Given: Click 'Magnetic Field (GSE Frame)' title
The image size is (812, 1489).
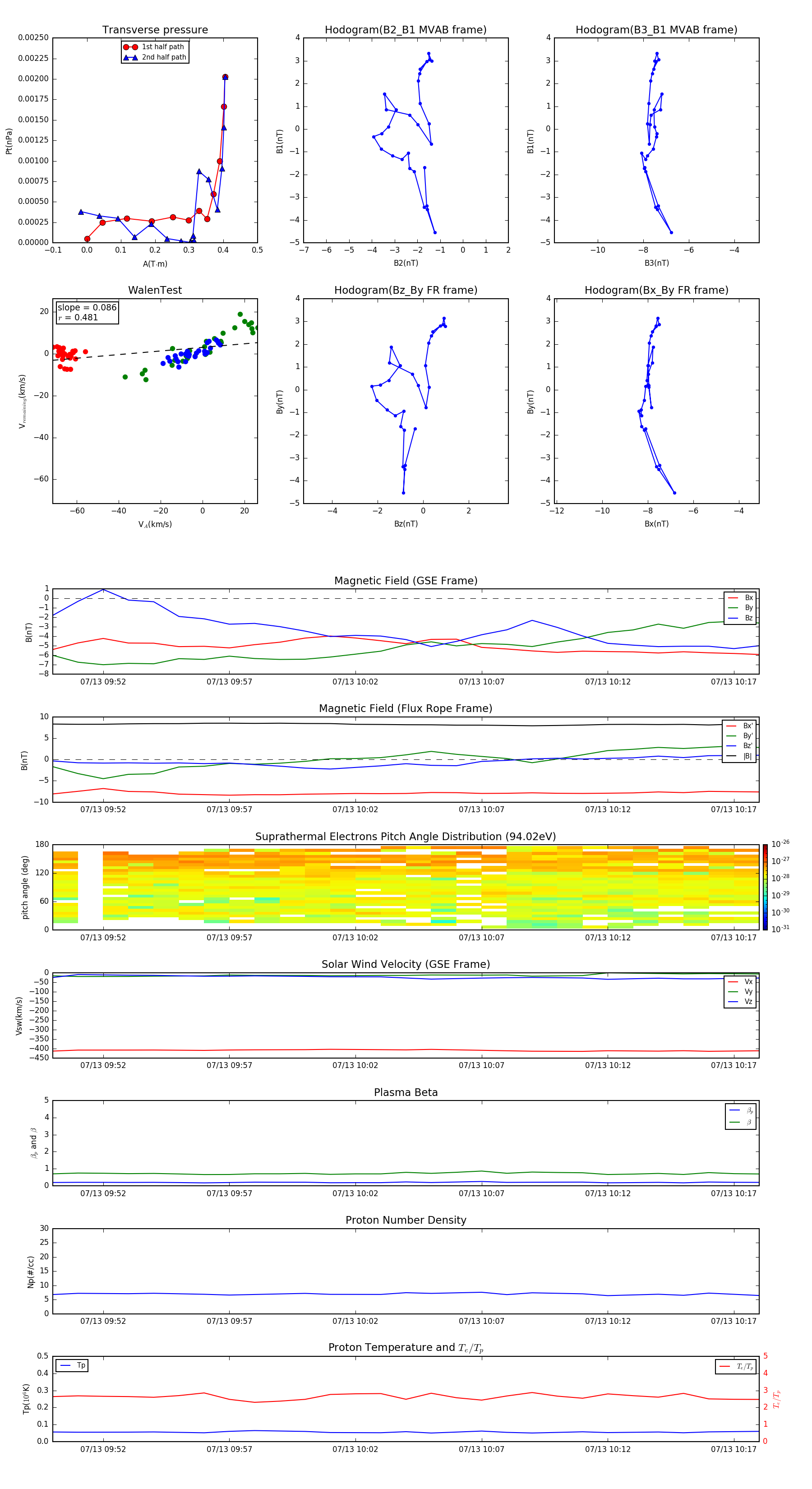Looking at the screenshot, I should [406, 581].
